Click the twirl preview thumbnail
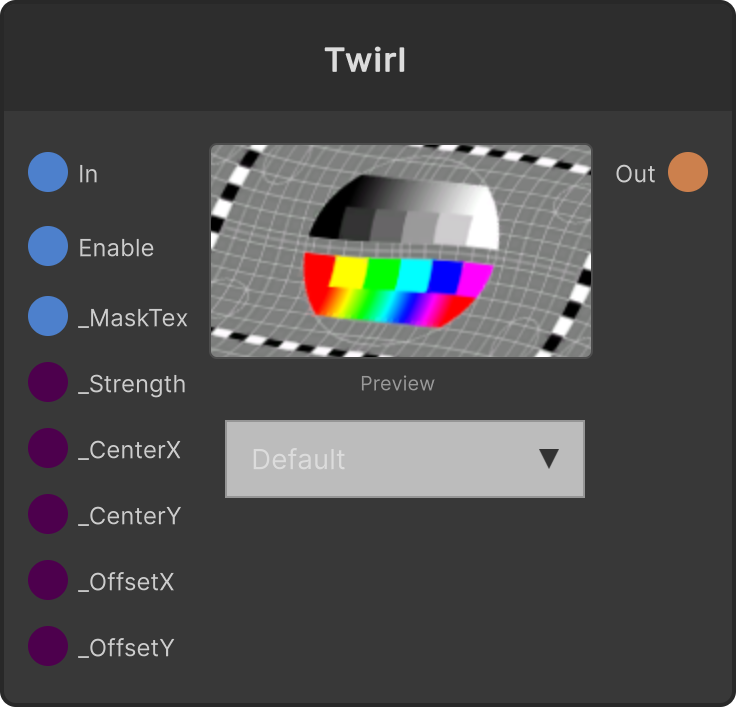This screenshot has width=736, height=707. (401, 251)
